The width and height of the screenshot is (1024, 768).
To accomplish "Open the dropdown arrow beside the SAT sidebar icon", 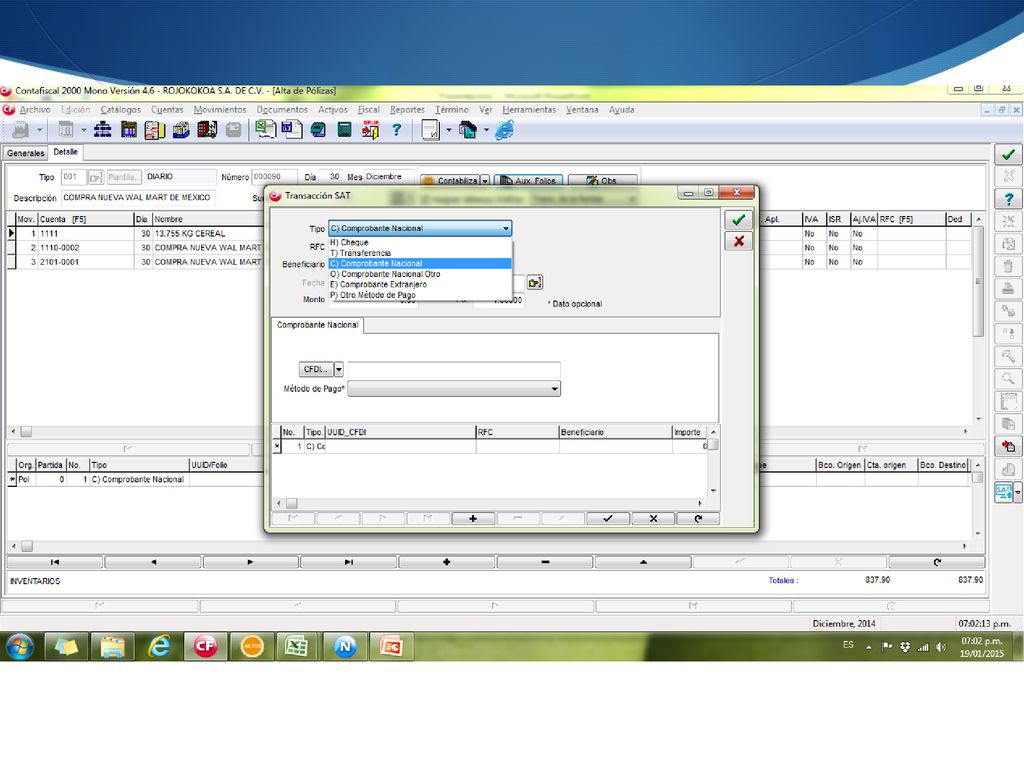I will [1017, 492].
